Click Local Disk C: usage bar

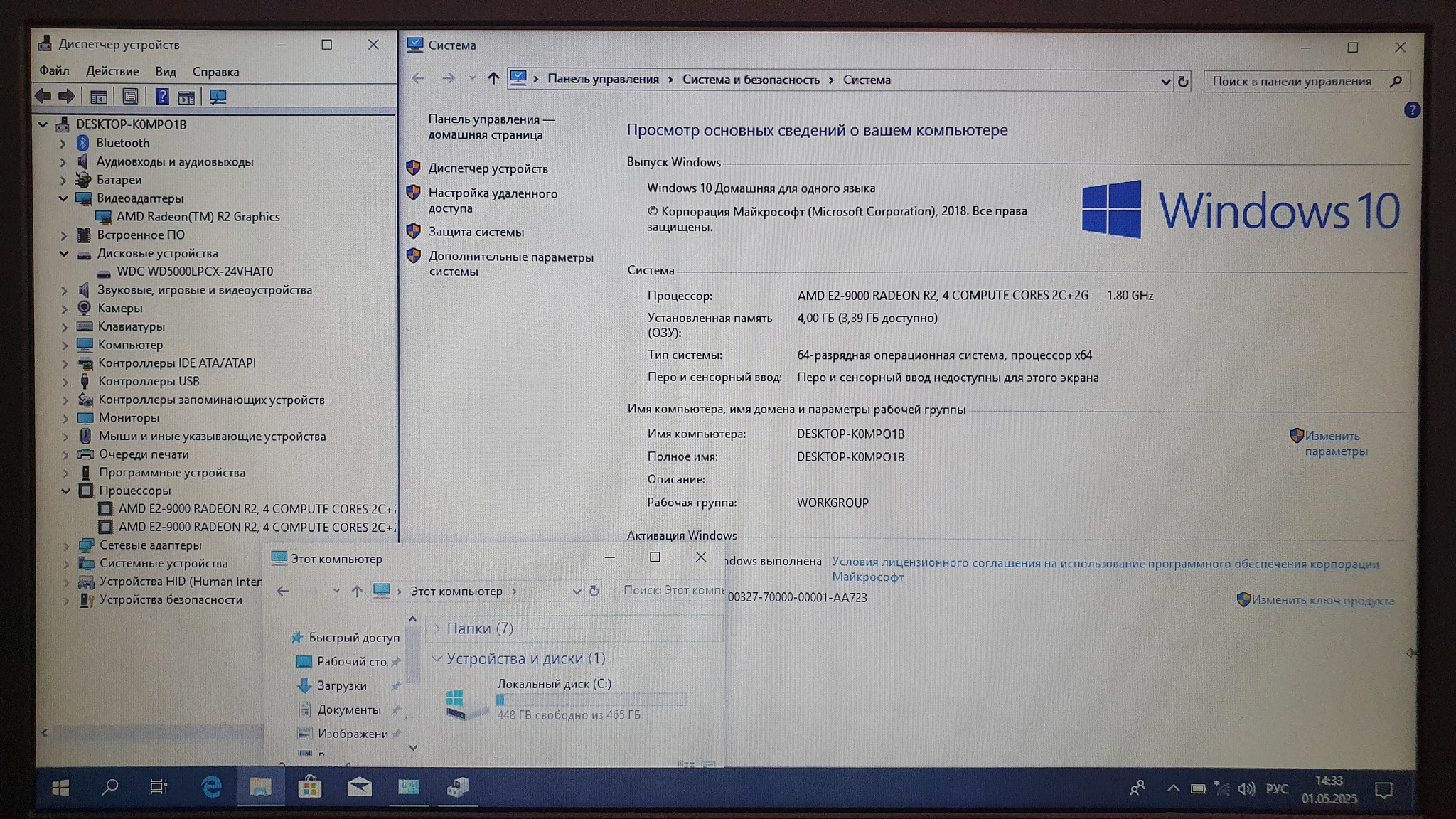pos(591,700)
